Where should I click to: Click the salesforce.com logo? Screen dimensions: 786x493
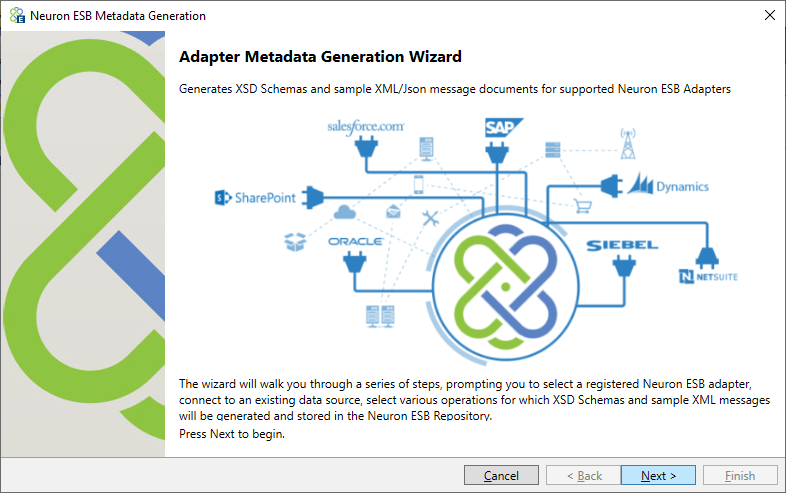click(365, 126)
